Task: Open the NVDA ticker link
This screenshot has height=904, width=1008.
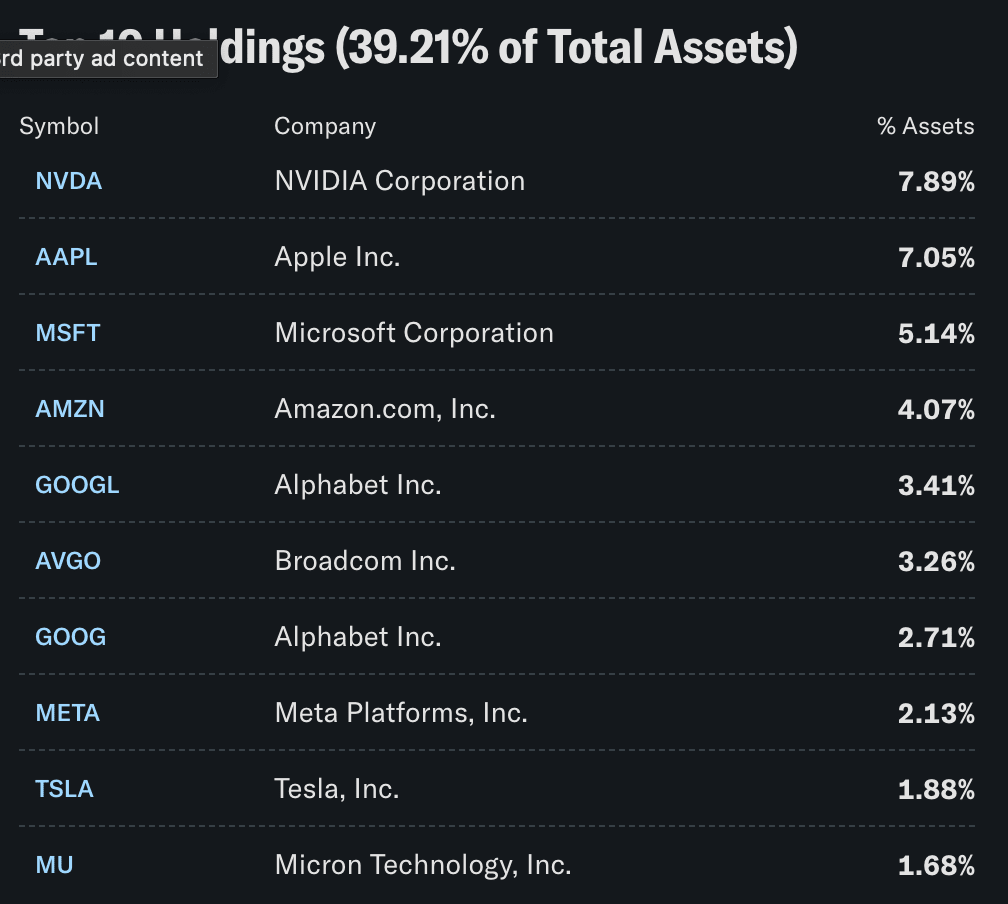Action: tap(69, 181)
